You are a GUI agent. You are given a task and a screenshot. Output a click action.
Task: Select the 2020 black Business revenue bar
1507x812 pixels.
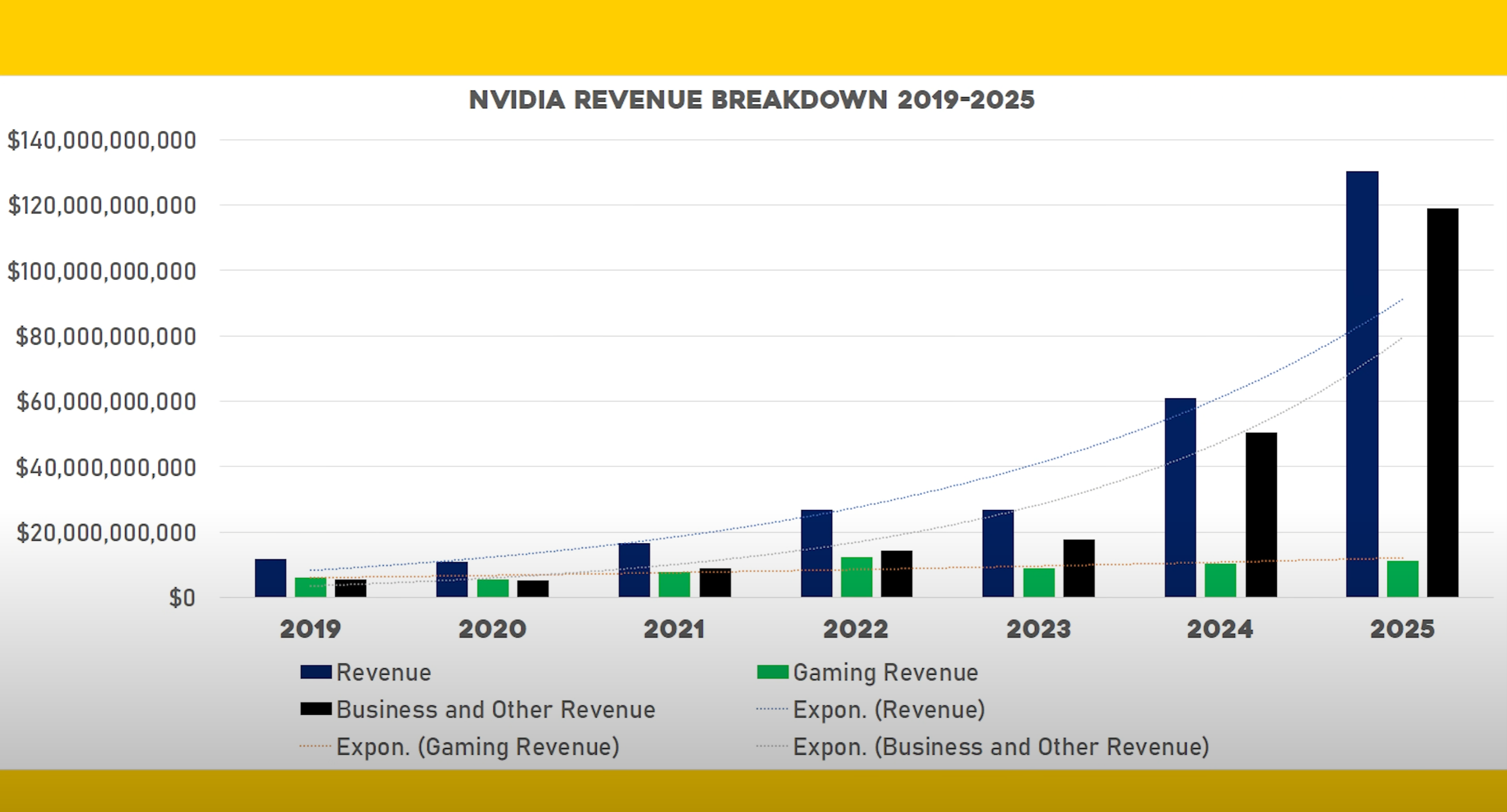pos(533,589)
